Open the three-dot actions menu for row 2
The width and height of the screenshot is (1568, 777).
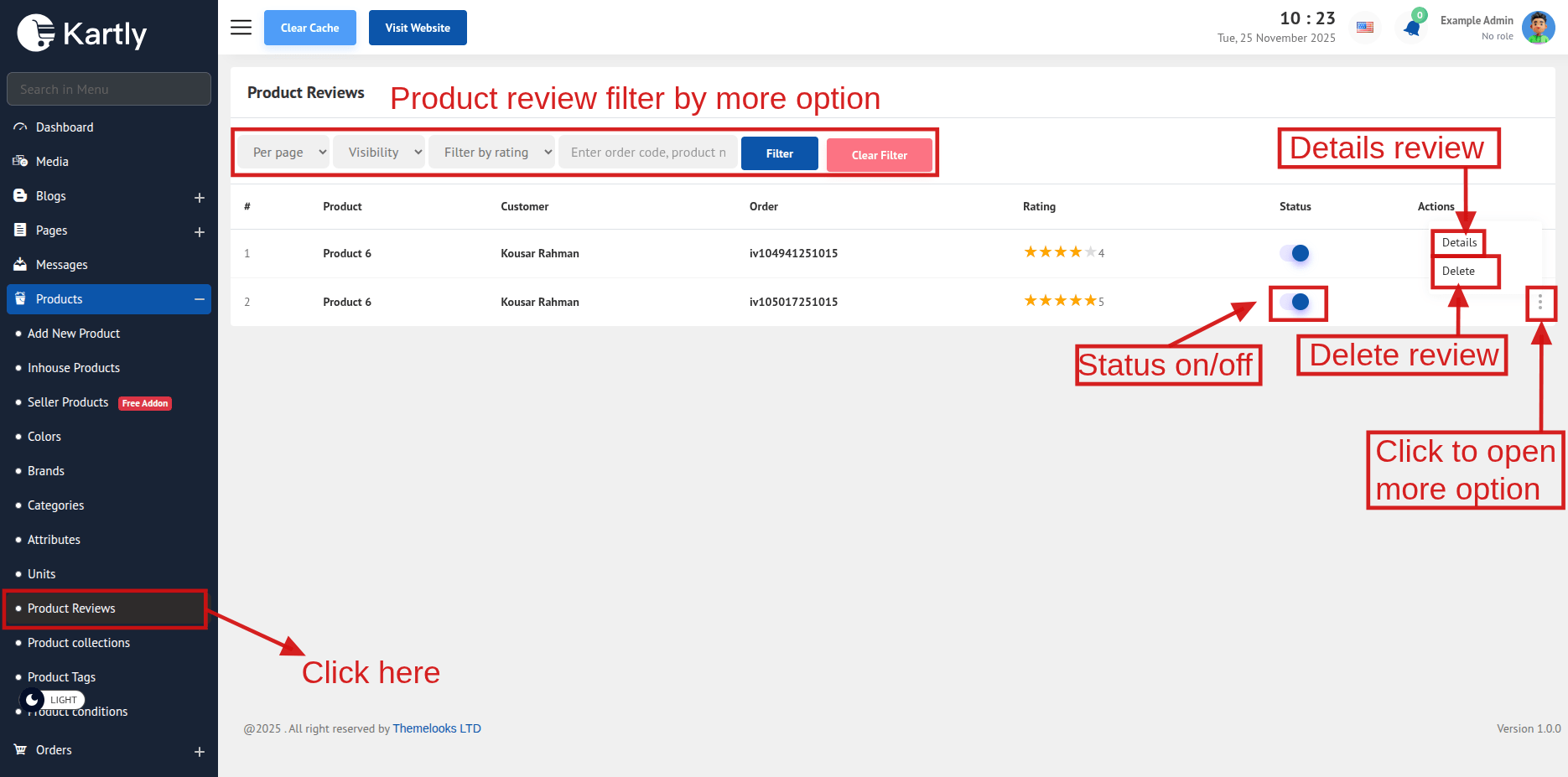click(1540, 303)
